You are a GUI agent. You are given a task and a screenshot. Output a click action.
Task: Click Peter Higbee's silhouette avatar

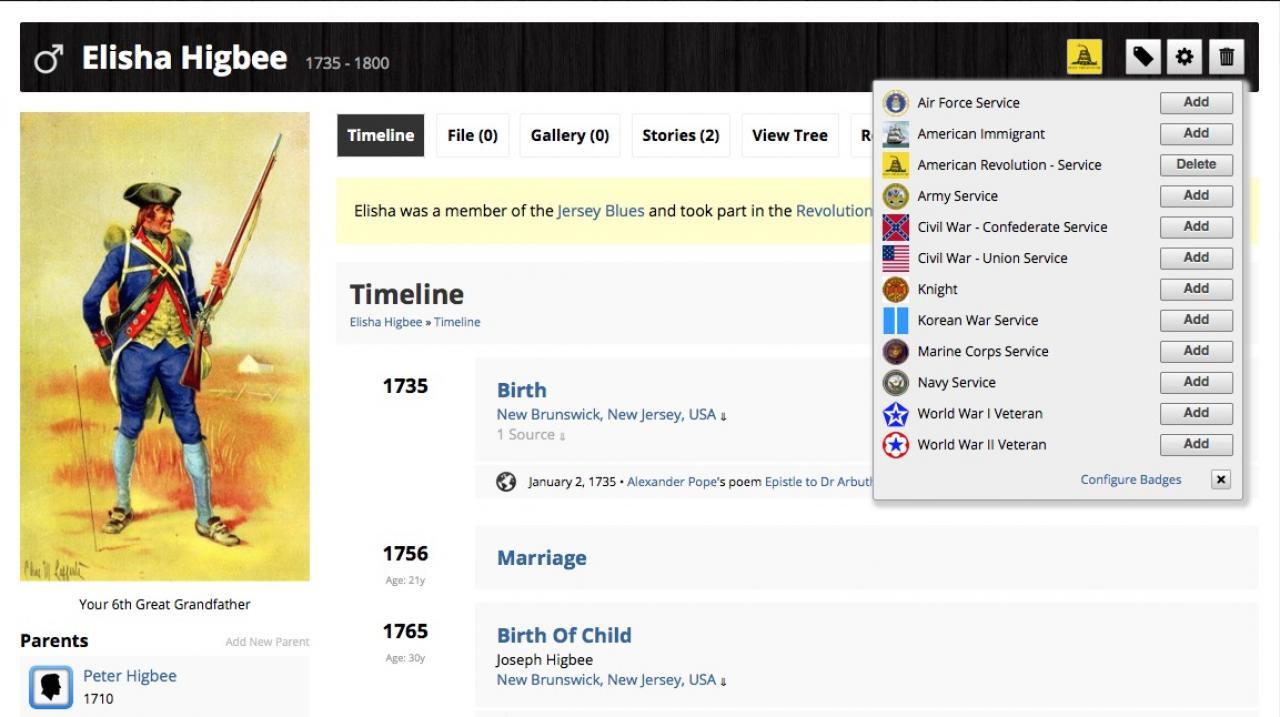50,687
